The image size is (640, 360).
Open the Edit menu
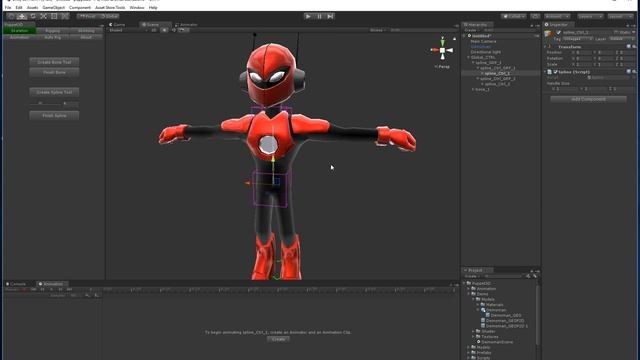click(x=19, y=7)
